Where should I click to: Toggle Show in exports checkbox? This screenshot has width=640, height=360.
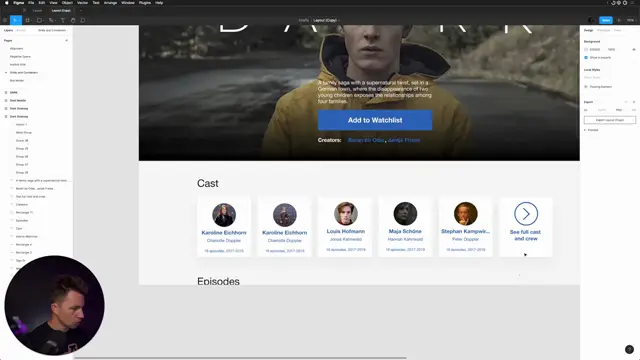(586, 58)
